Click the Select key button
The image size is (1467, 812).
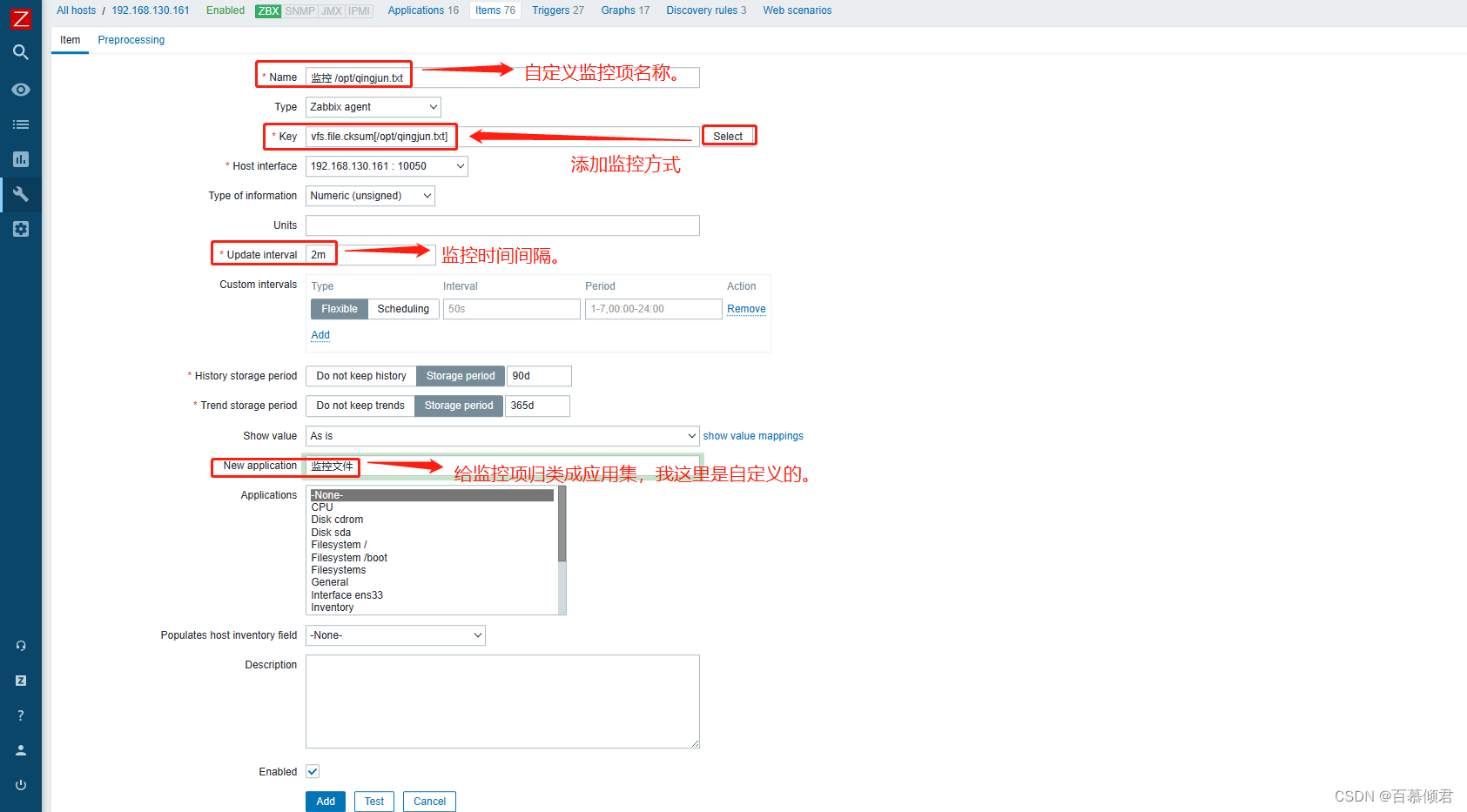coord(728,137)
